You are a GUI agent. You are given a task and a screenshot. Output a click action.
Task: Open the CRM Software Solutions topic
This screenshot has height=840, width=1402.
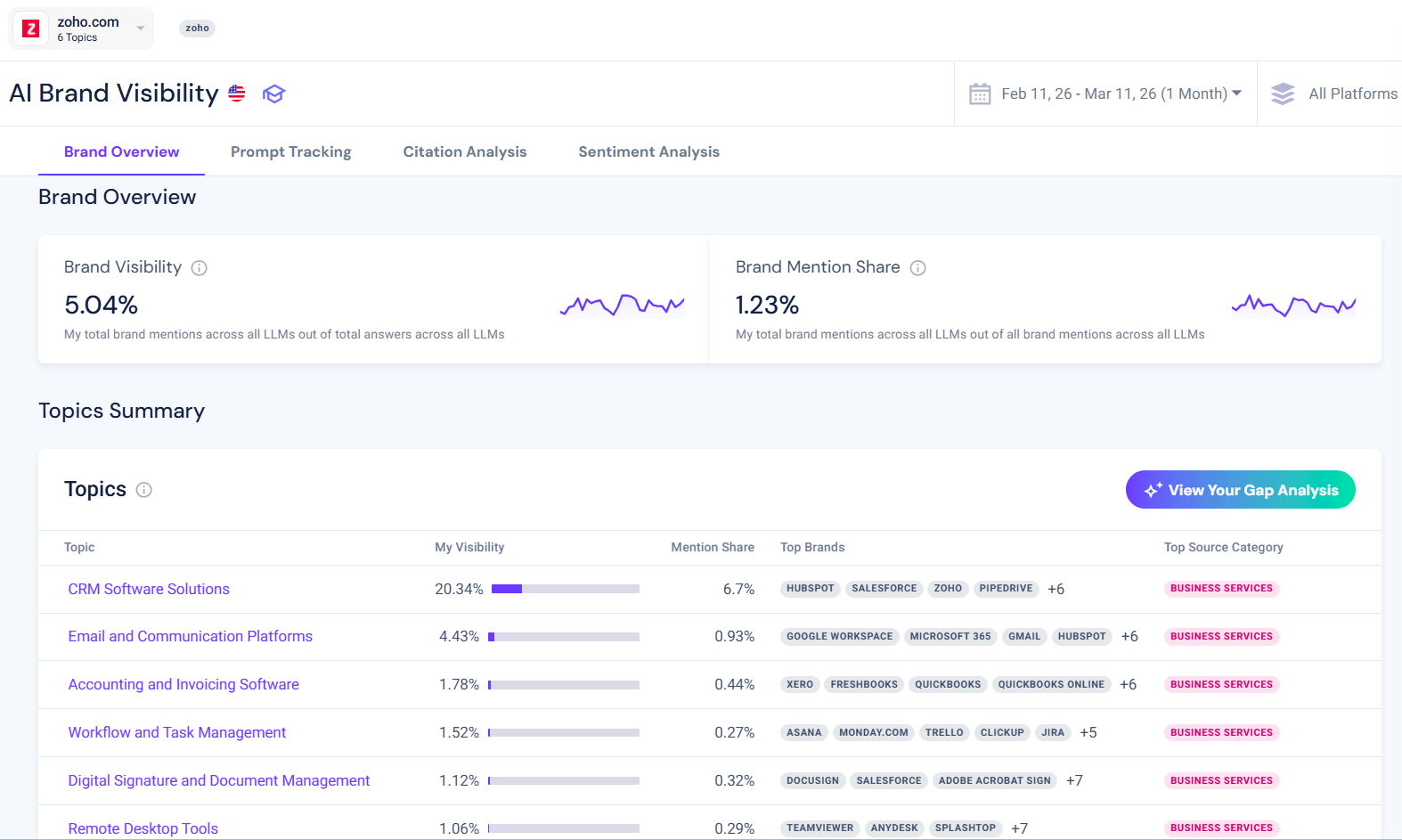pyautogui.click(x=149, y=589)
